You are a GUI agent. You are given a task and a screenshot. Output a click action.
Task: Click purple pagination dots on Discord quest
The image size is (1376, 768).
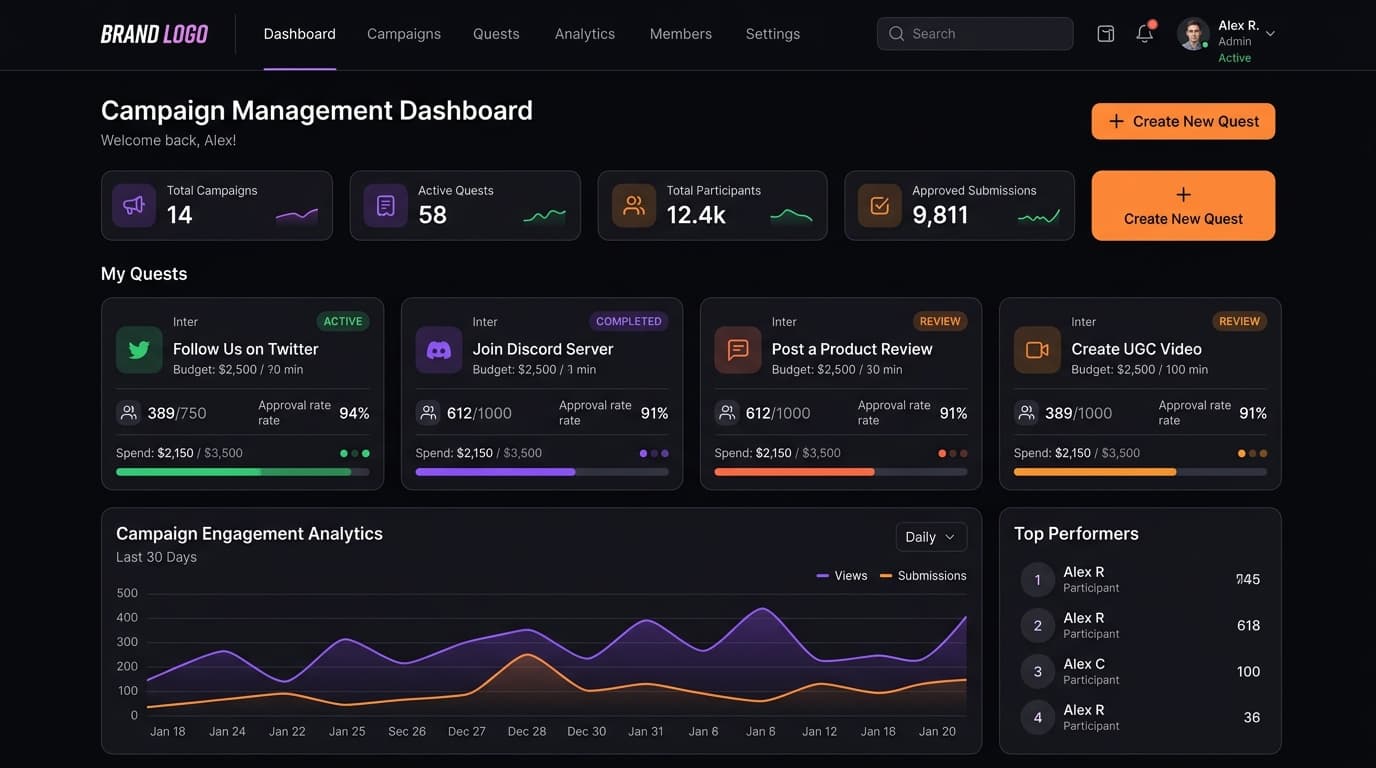coord(654,453)
